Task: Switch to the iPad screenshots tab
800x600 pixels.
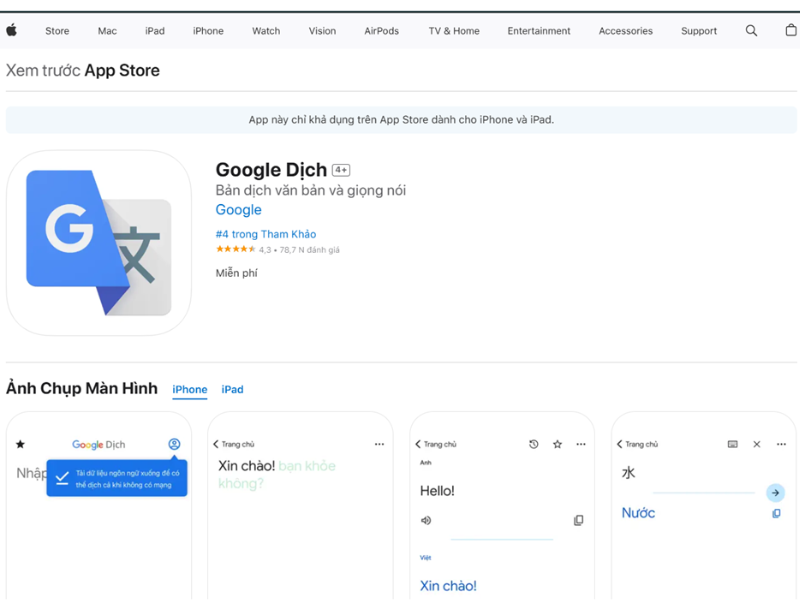Action: coord(232,389)
